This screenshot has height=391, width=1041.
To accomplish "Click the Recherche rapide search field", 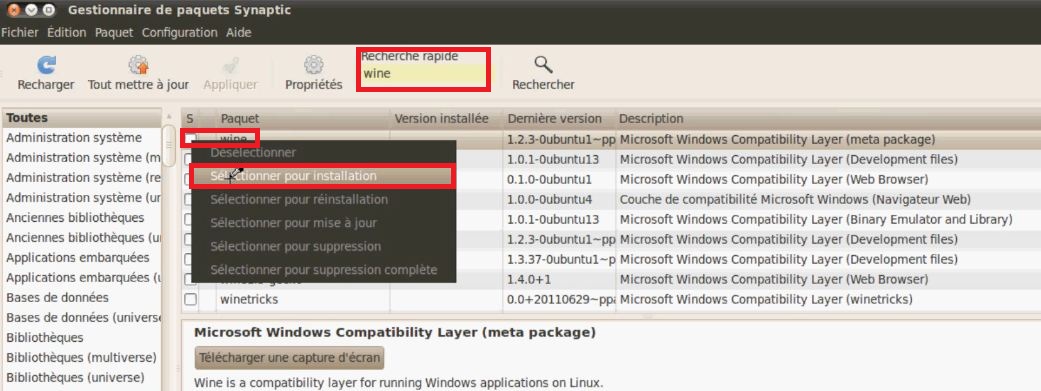I will (424, 74).
